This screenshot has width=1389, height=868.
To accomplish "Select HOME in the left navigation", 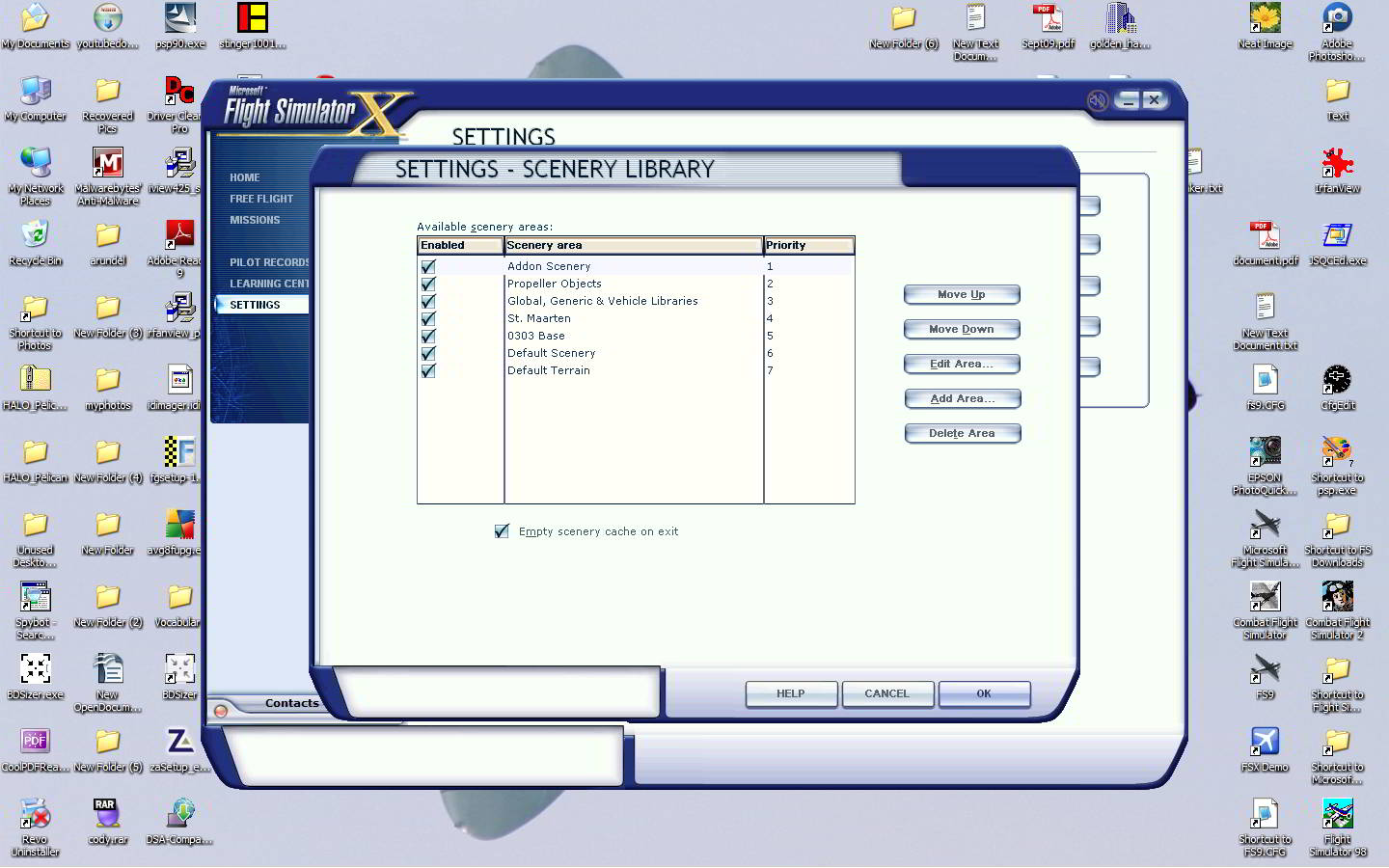I will tap(245, 177).
